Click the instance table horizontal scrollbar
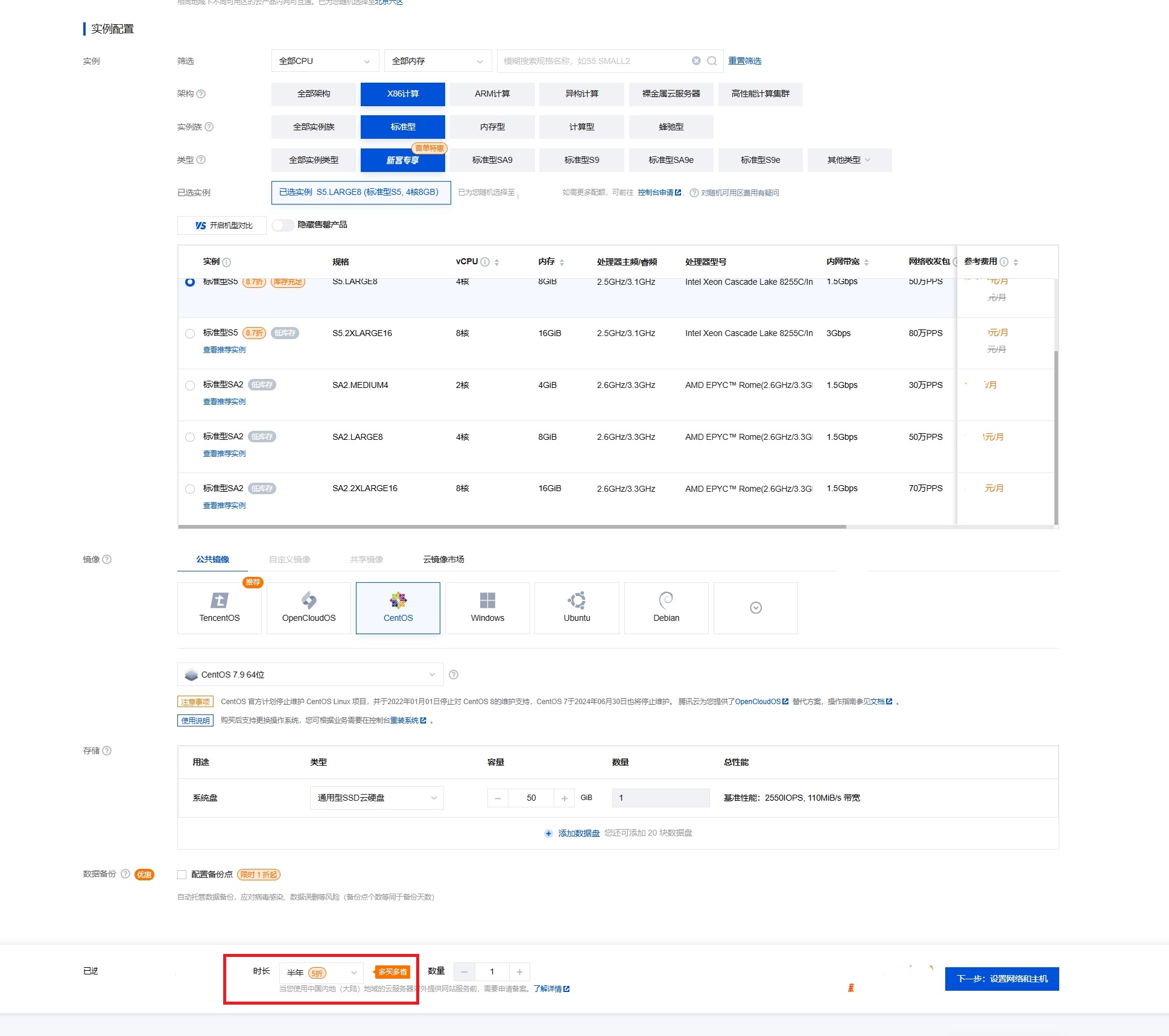Screen dimensions: 1169x1036 [x=512, y=527]
